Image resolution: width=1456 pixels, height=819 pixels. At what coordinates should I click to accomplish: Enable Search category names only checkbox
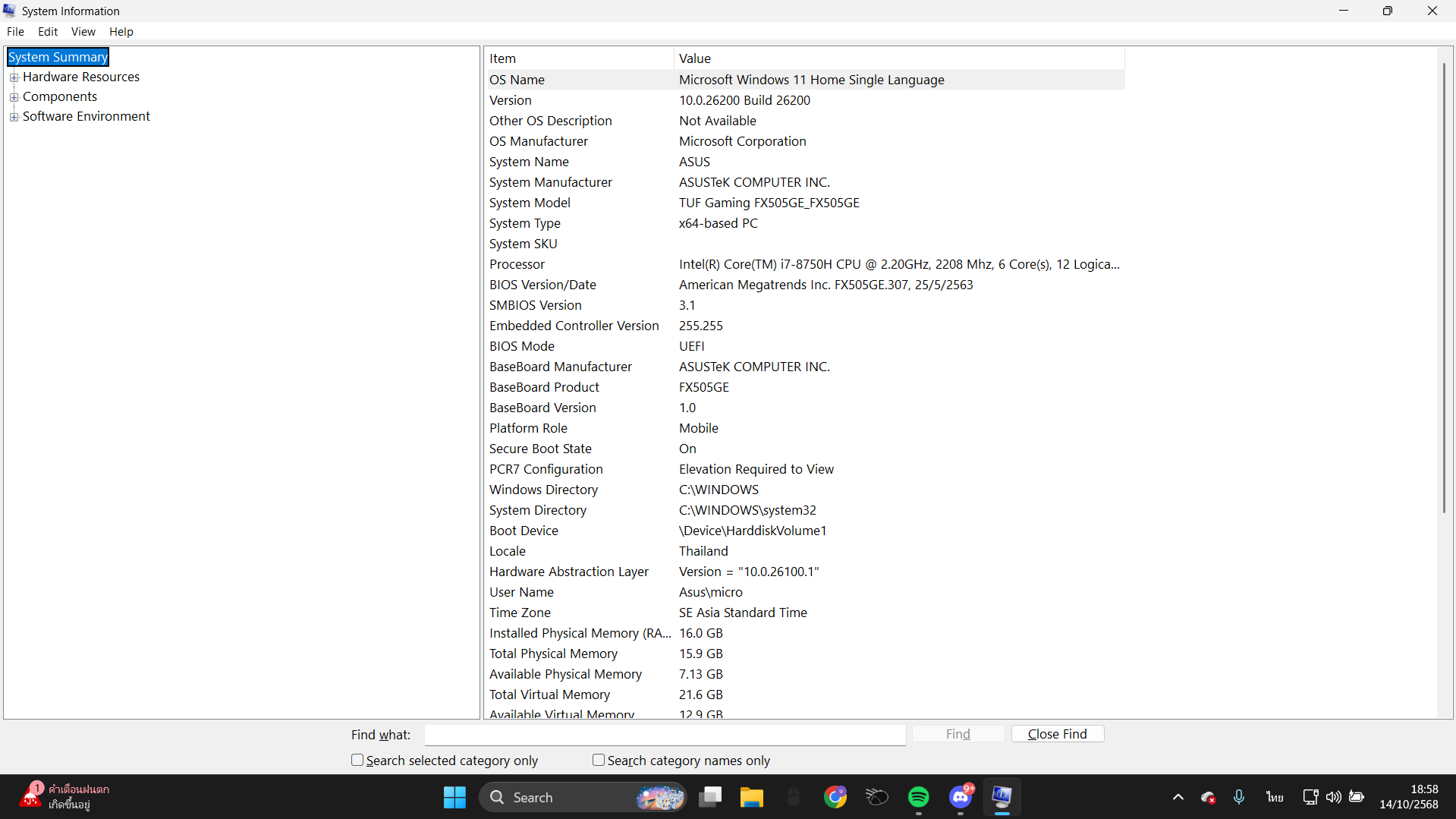pyautogui.click(x=599, y=760)
